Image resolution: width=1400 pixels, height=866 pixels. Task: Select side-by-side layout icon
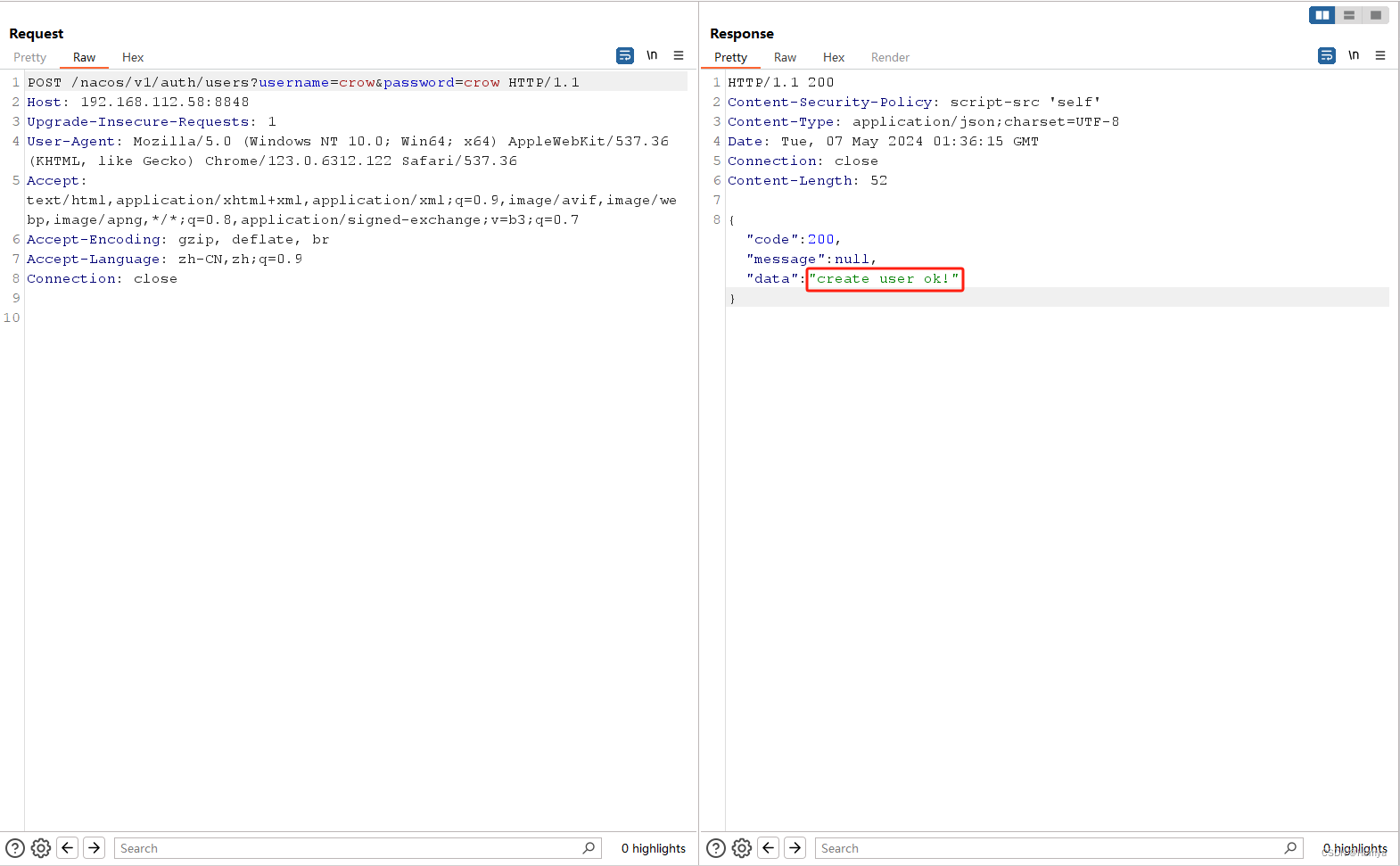click(1322, 15)
